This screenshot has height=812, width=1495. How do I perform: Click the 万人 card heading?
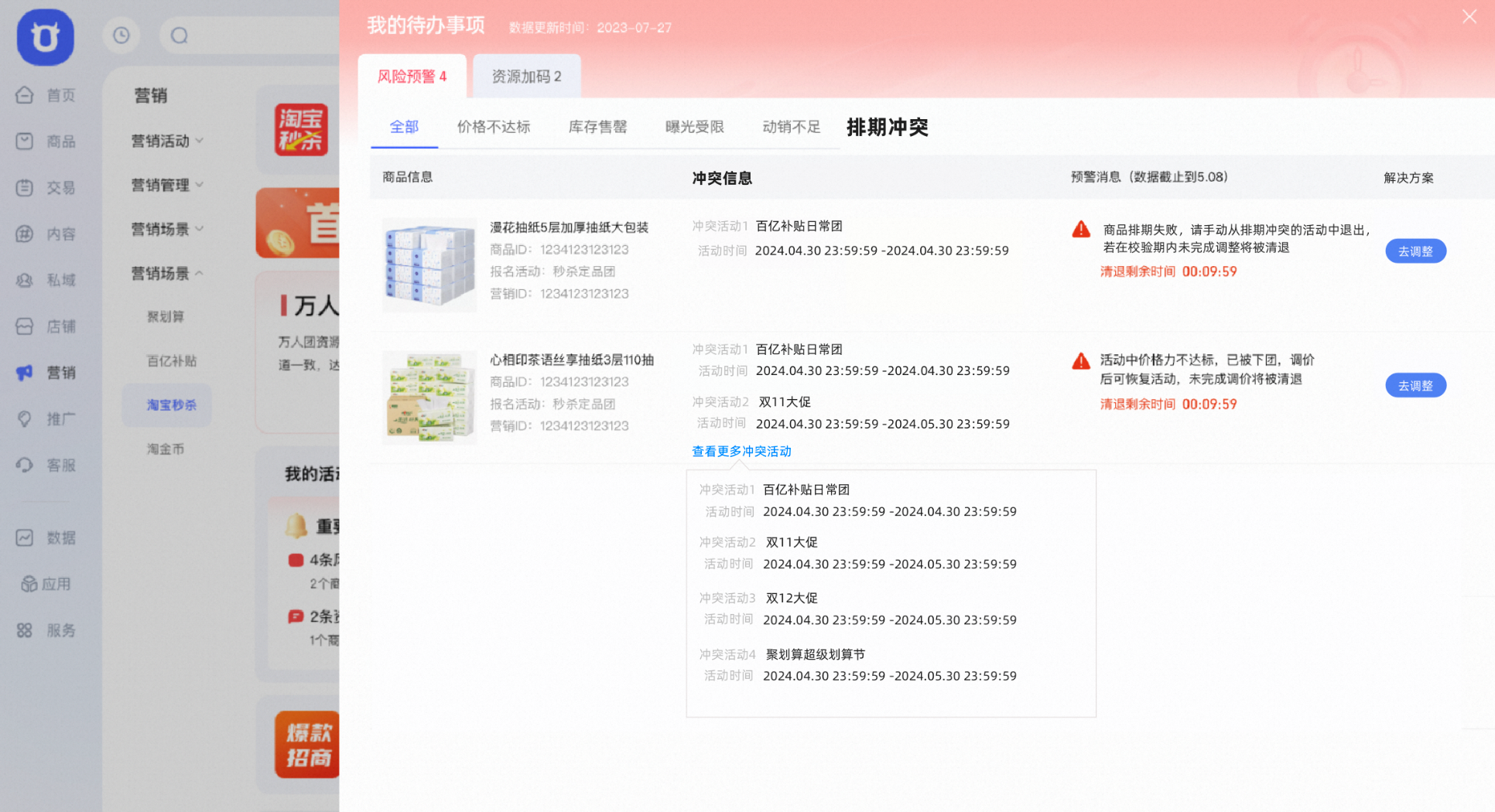point(310,305)
